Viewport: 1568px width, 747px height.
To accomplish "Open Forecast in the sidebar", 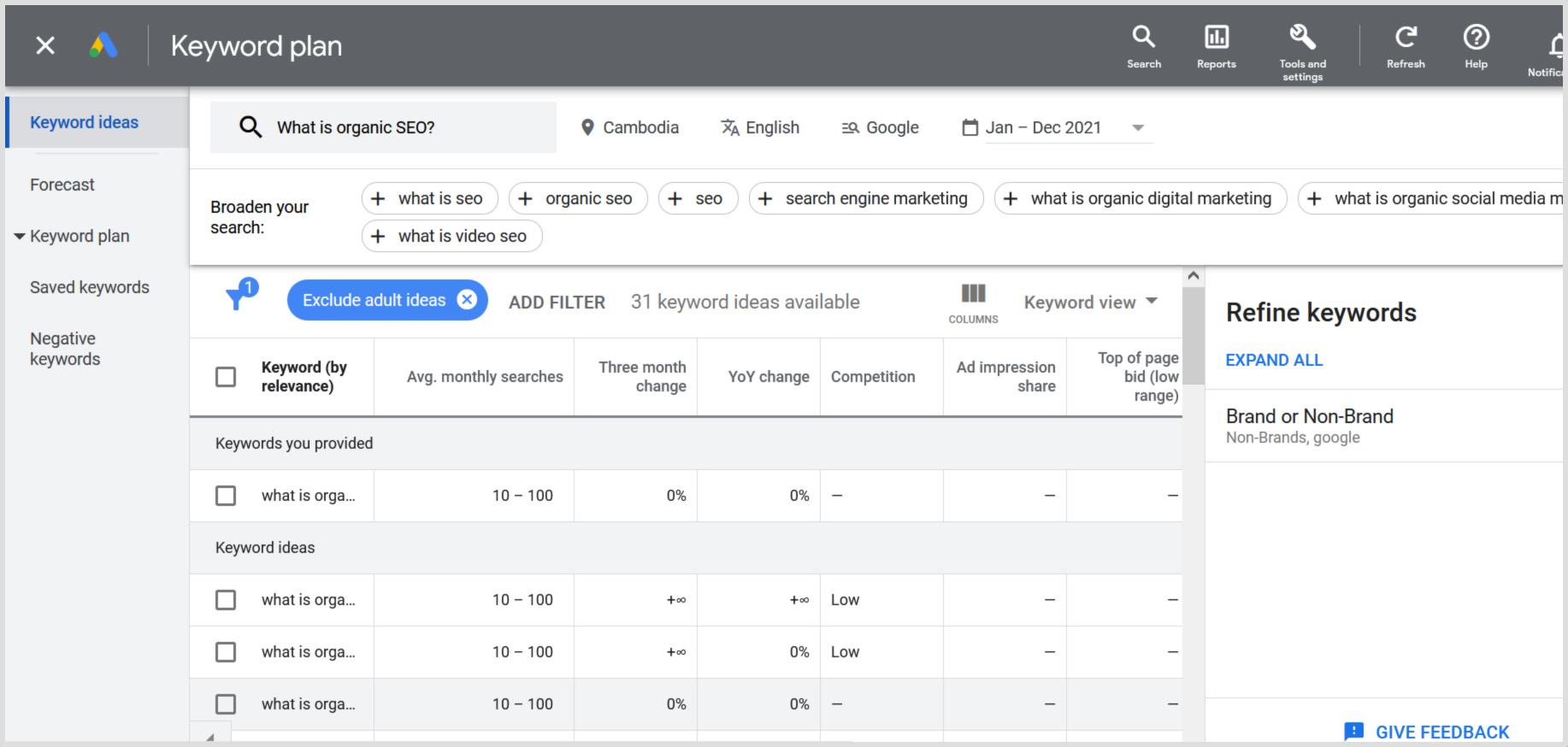I will point(62,185).
